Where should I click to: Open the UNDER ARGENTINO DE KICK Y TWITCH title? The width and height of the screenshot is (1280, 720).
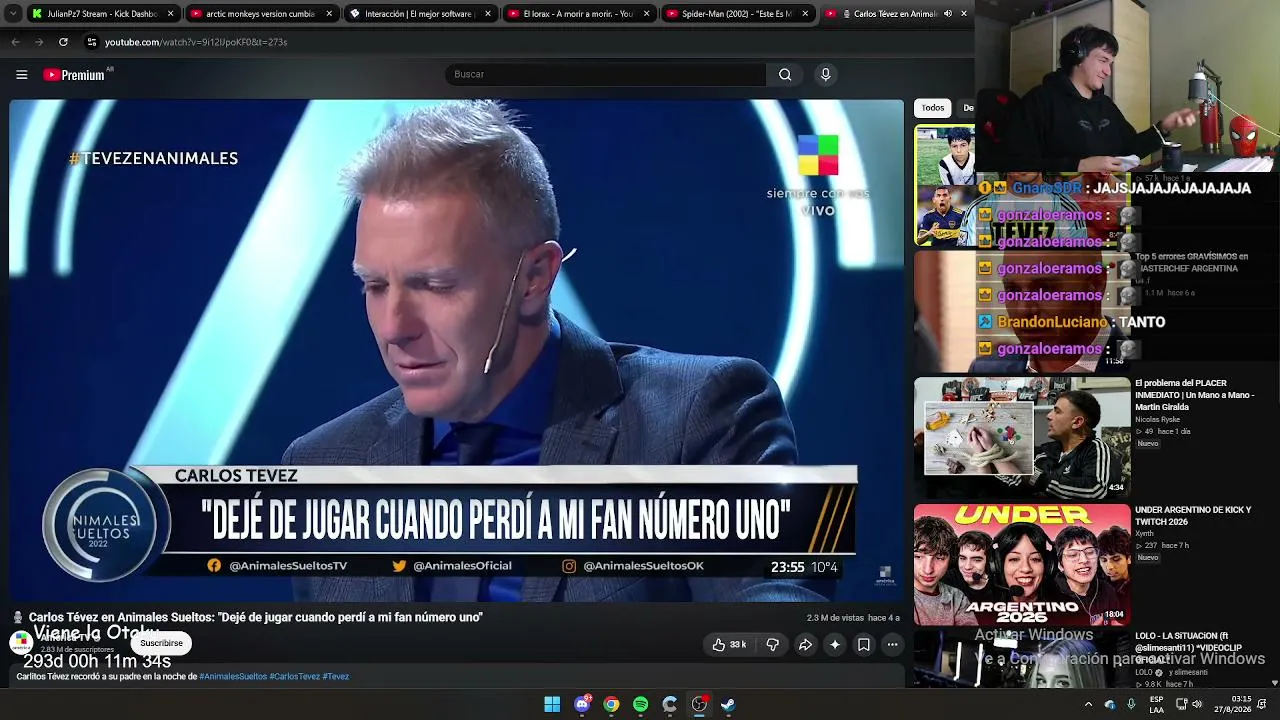pyautogui.click(x=1193, y=516)
